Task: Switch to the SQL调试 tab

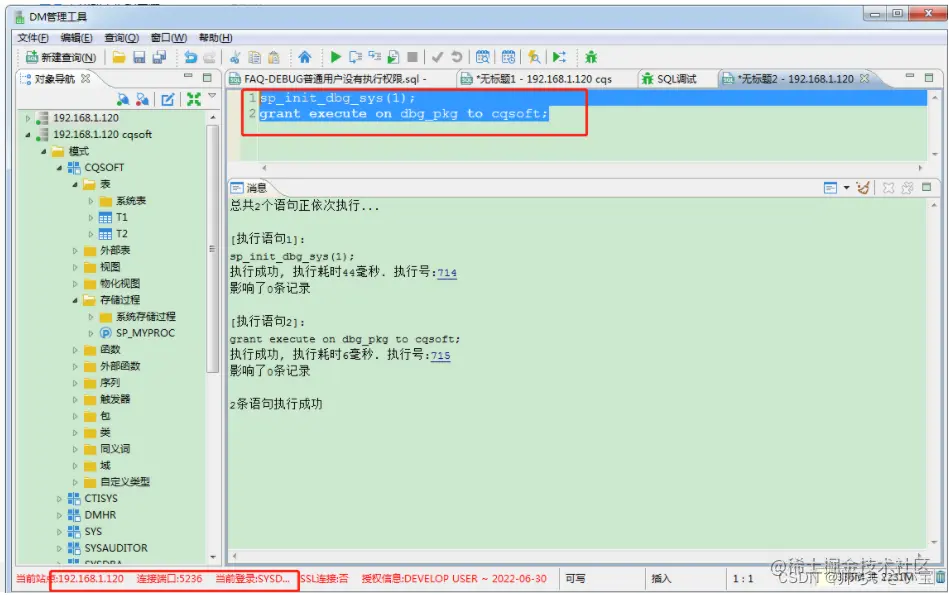Action: point(669,79)
